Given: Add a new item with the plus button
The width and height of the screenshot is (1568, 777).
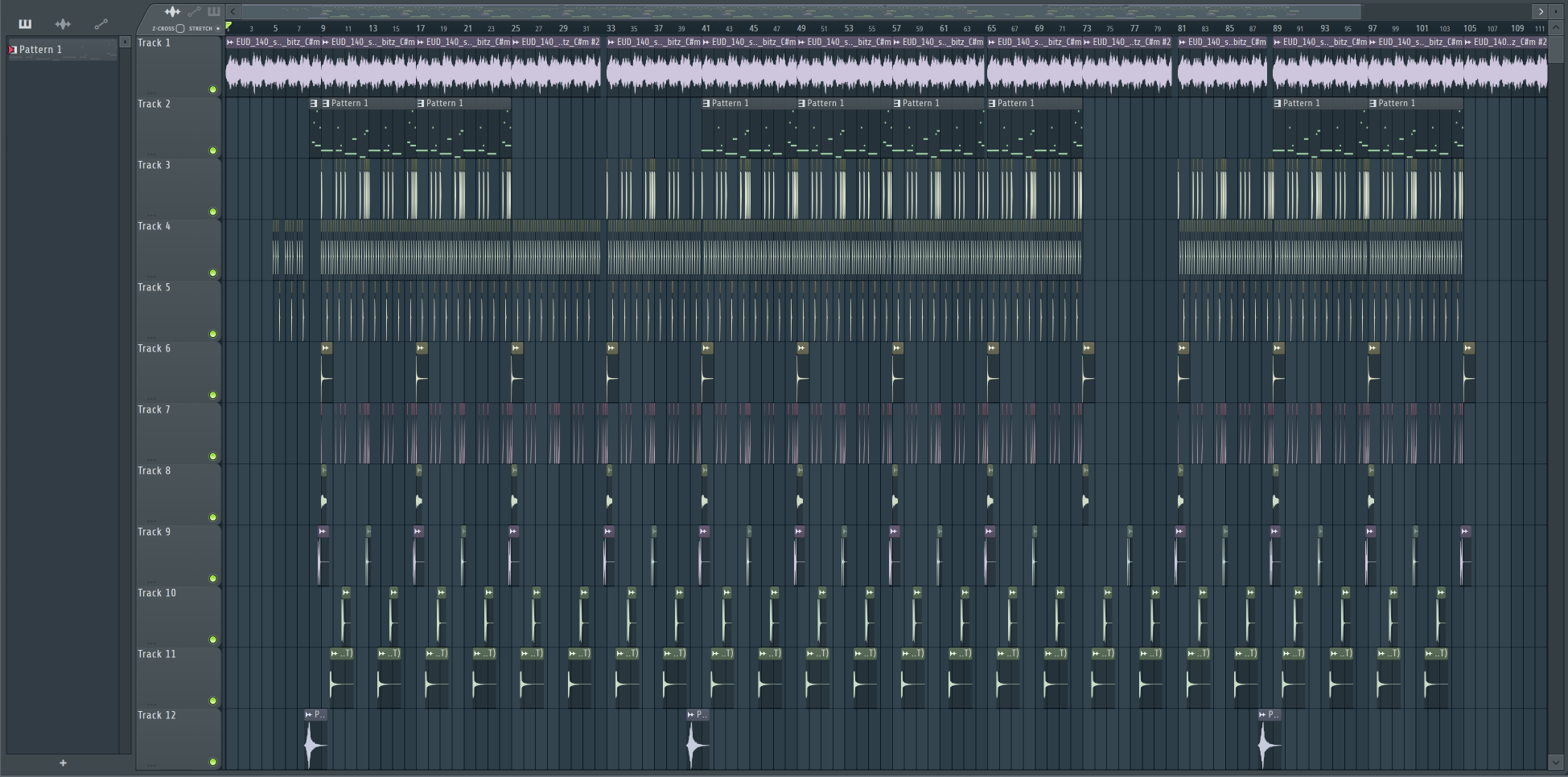Looking at the screenshot, I should click(x=63, y=763).
